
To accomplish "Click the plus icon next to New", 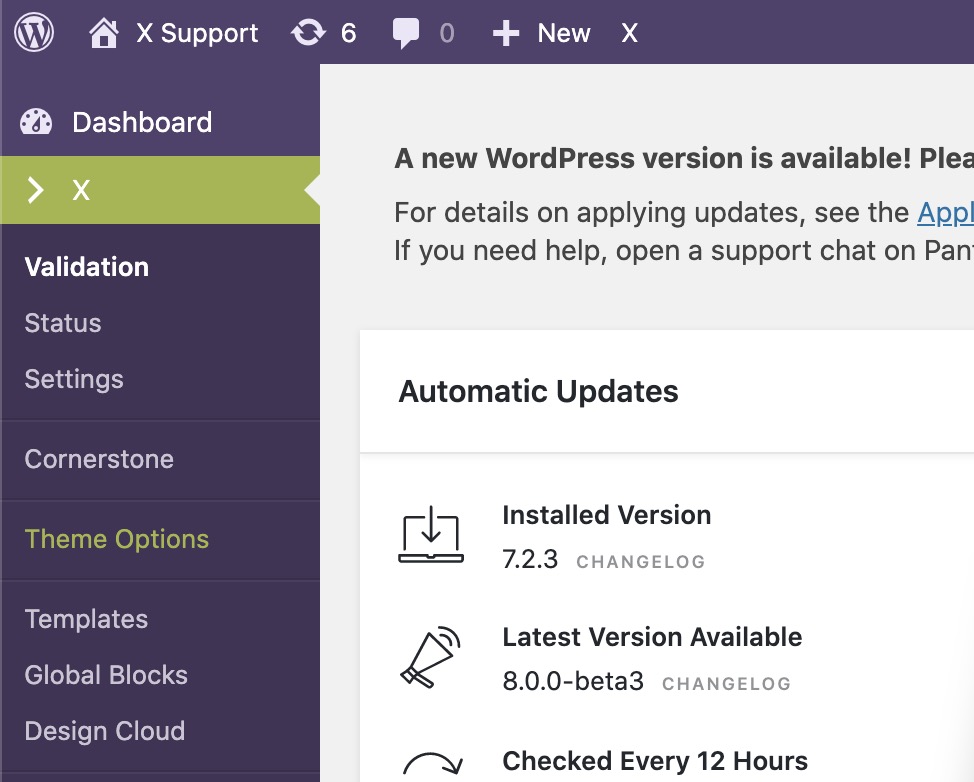I will (x=506, y=33).
